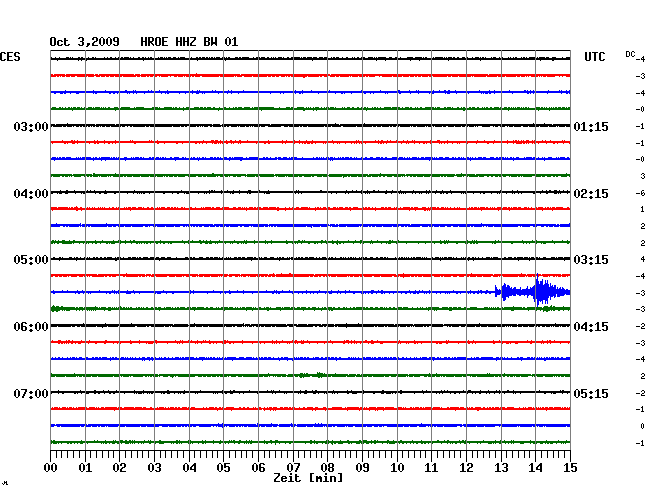Image resolution: width=650 pixels, height=494 pixels.
Task: Click minute tick label "12" on the axis
Action: coord(466,467)
